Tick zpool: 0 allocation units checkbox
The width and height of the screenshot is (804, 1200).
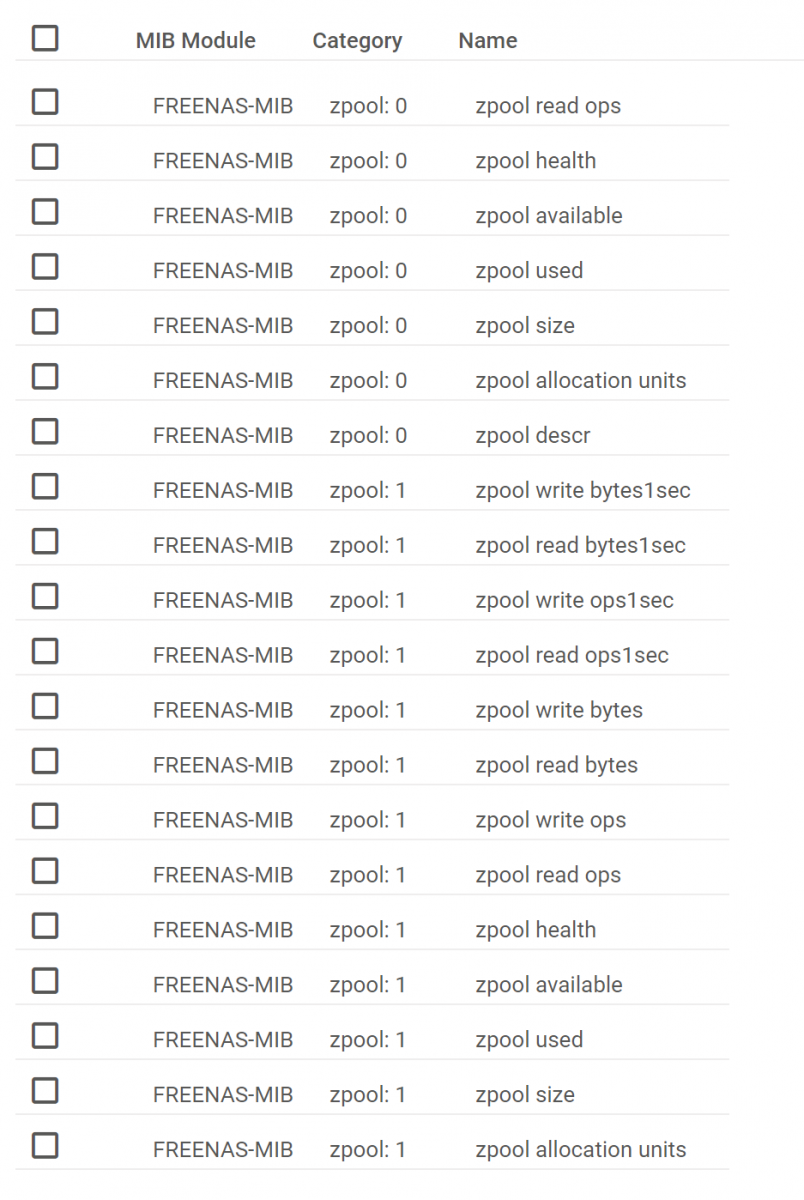point(45,377)
